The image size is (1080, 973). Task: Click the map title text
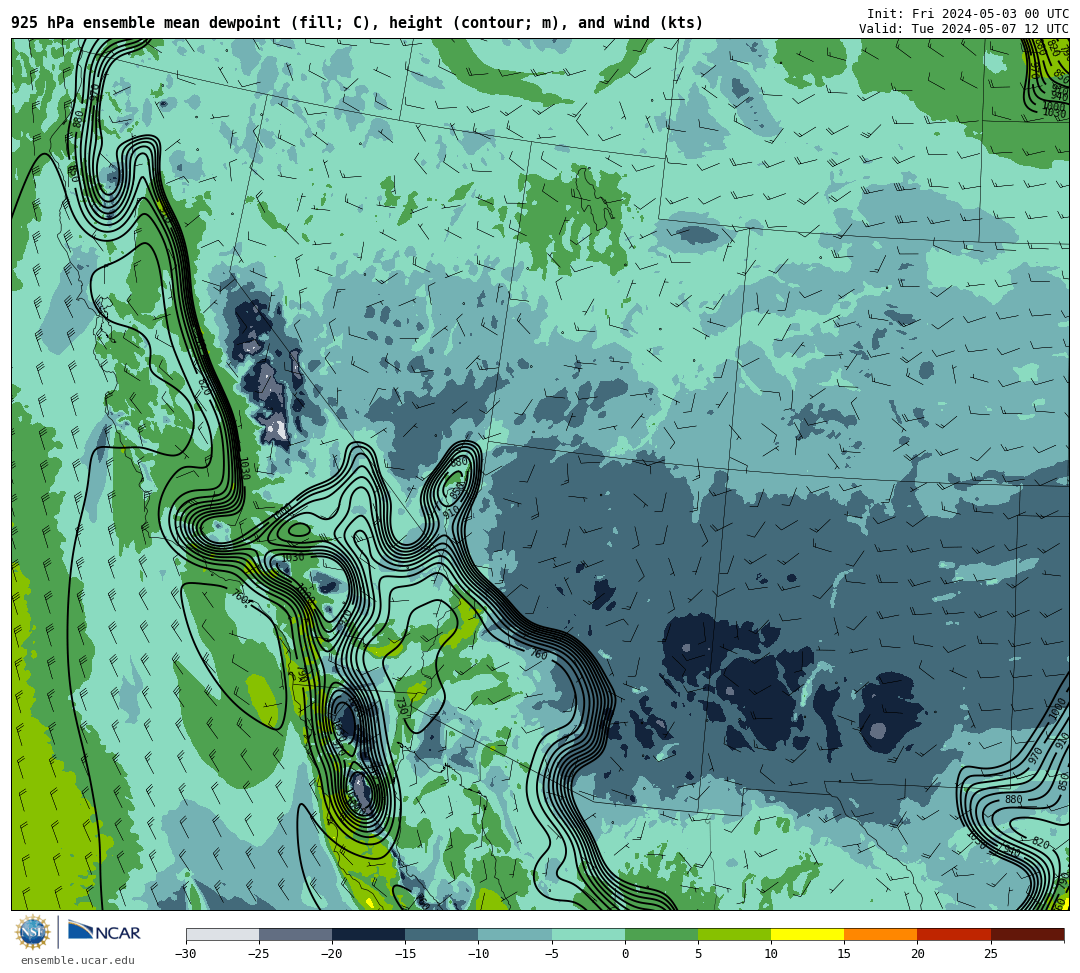357,23
